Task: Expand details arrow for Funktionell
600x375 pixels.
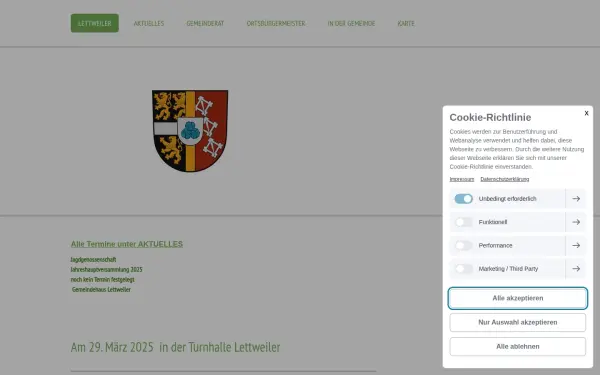Action: click(x=576, y=222)
